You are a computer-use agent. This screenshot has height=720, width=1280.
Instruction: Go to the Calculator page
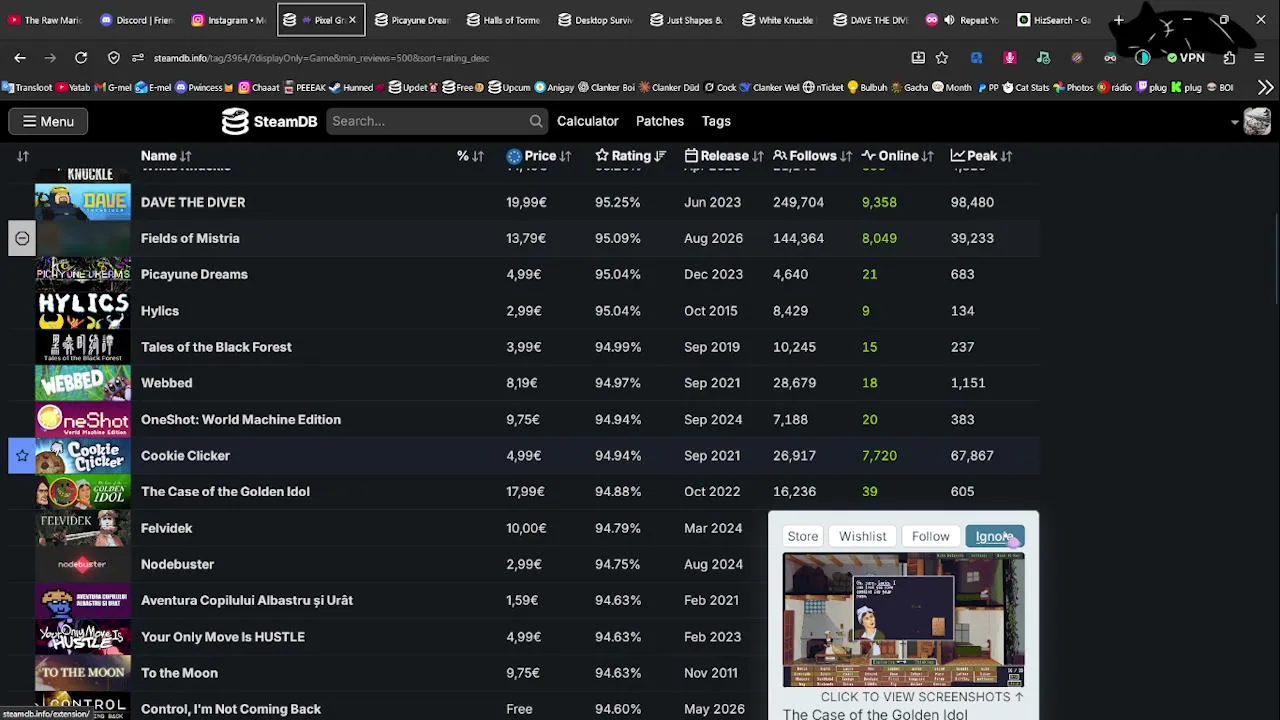click(588, 121)
